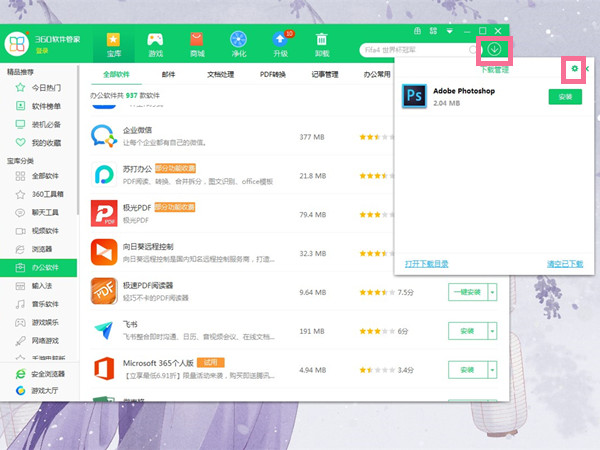Select the 净化 cleanup icon
Image resolution: width=600 pixels, height=450 pixels.
[238, 42]
